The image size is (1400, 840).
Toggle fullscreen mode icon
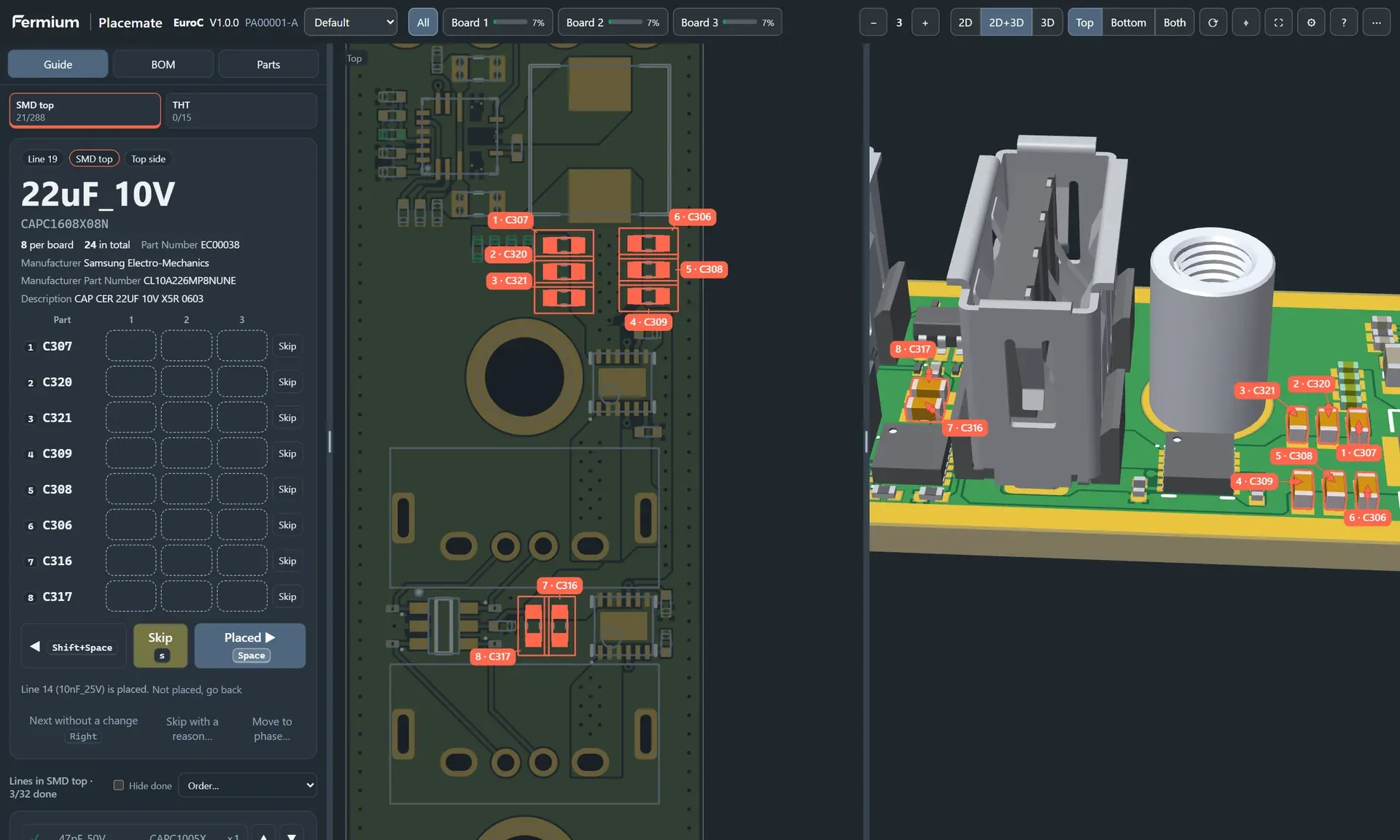[1278, 23]
